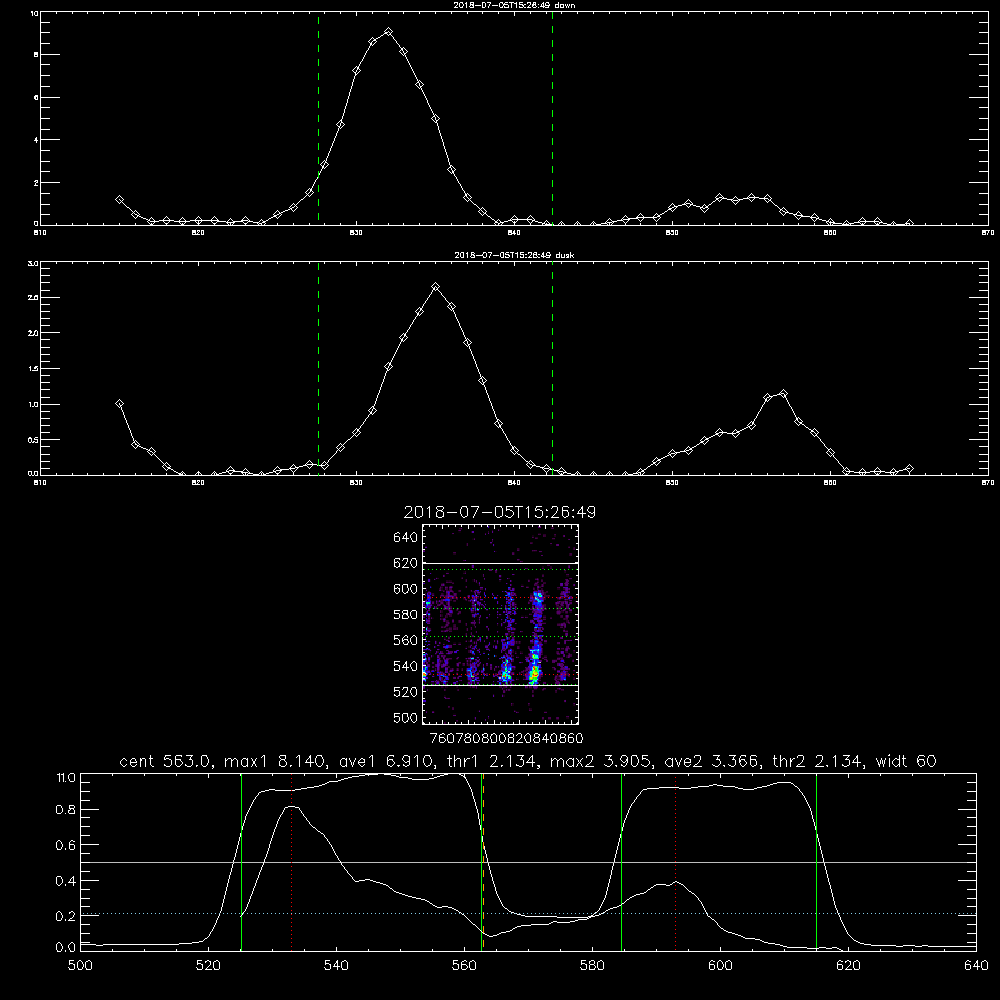
Task: Click left green dashed line in dusk plot
Action: tap(318, 369)
